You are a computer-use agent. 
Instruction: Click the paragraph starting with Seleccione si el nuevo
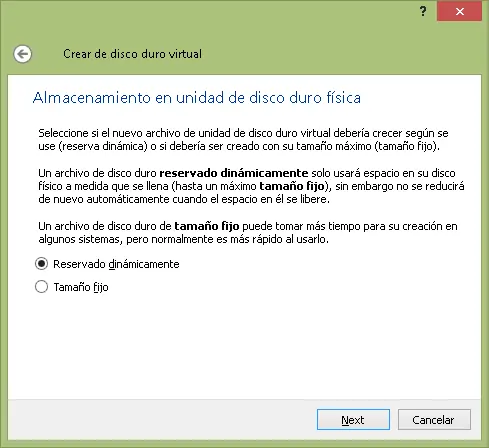tap(243, 140)
